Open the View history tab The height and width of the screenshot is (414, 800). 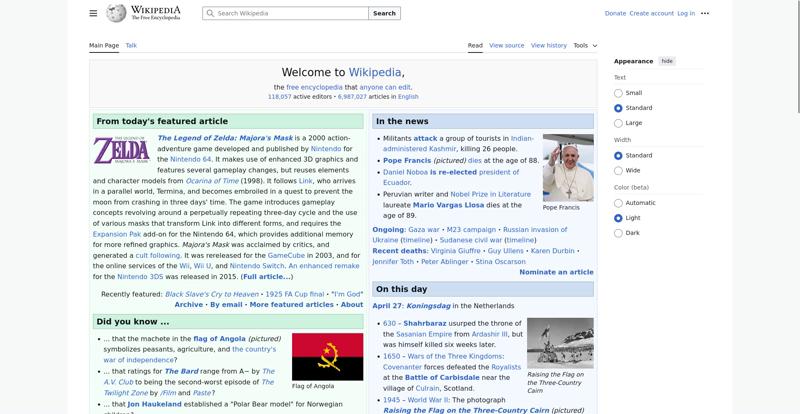coord(548,45)
